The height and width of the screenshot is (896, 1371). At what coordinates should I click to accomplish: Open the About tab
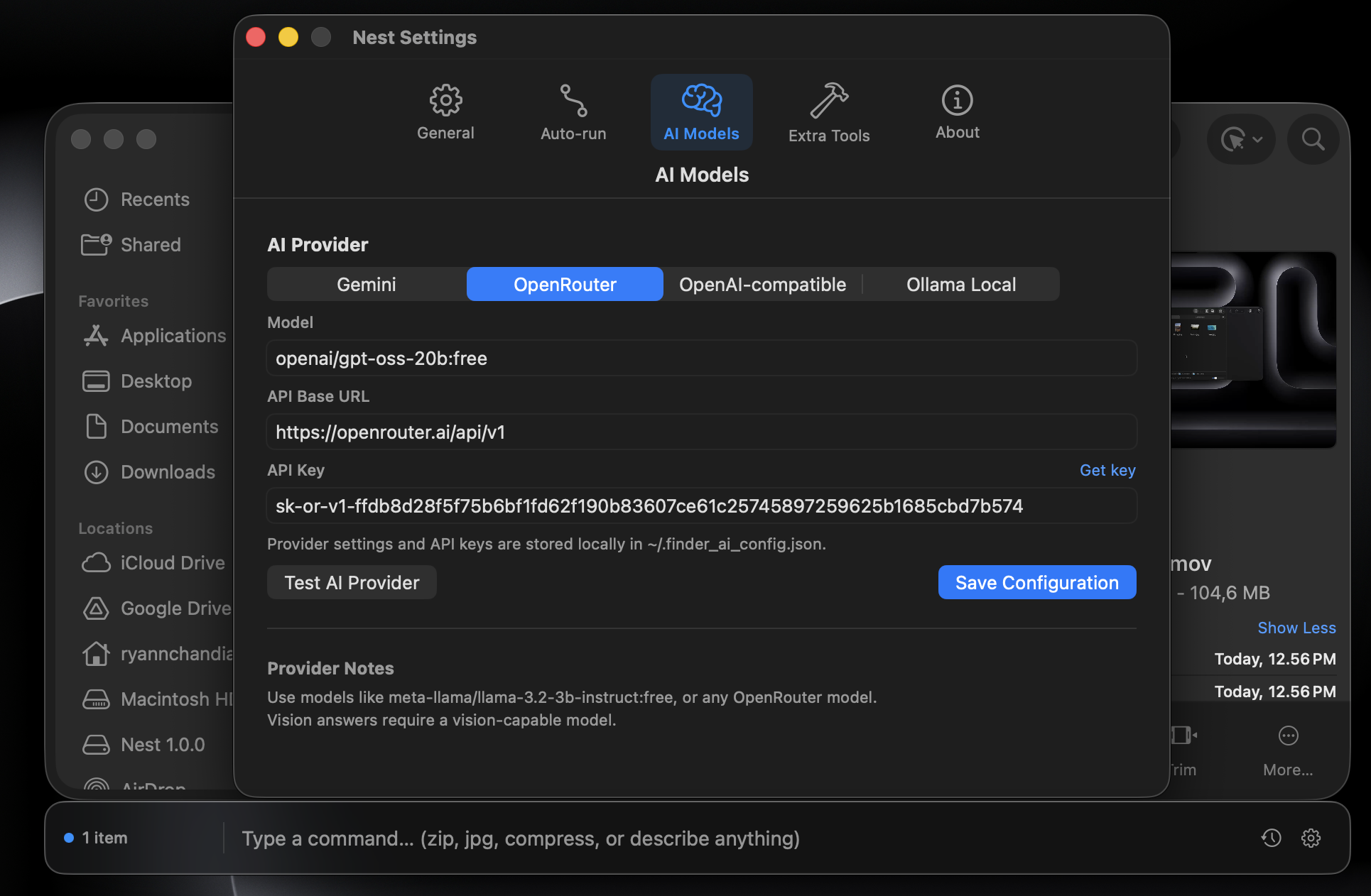957,112
